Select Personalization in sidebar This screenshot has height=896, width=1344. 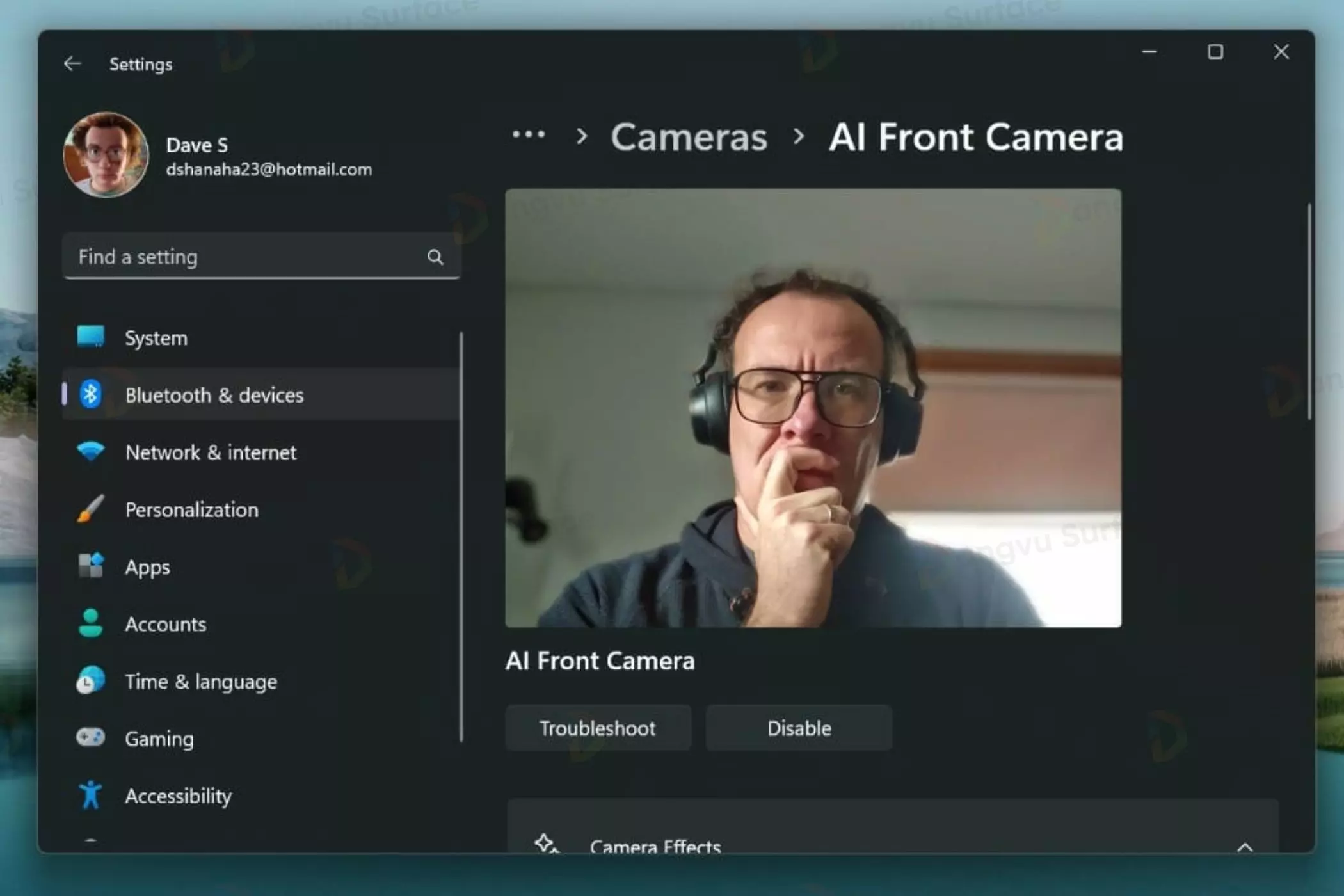pos(191,510)
